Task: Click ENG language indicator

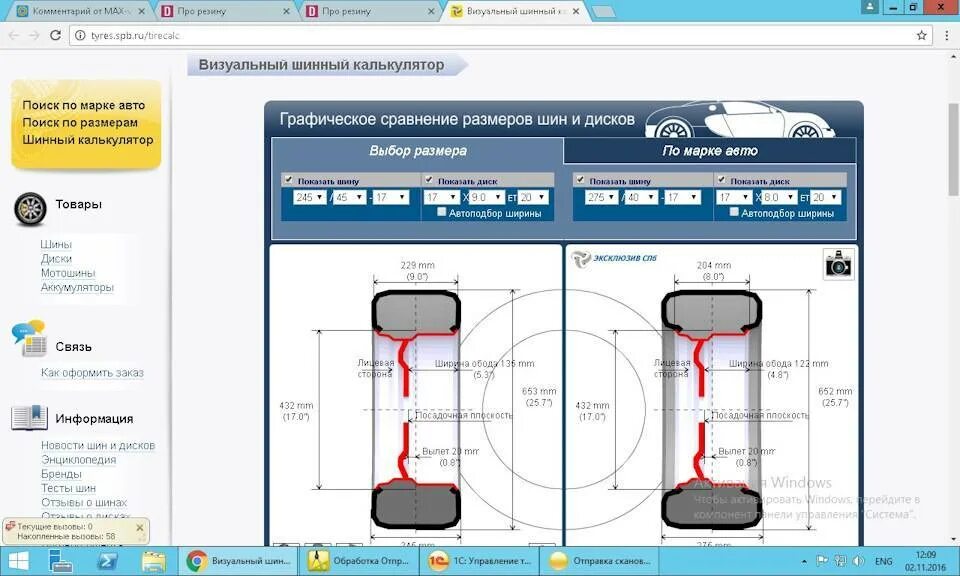Action: [x=883, y=561]
